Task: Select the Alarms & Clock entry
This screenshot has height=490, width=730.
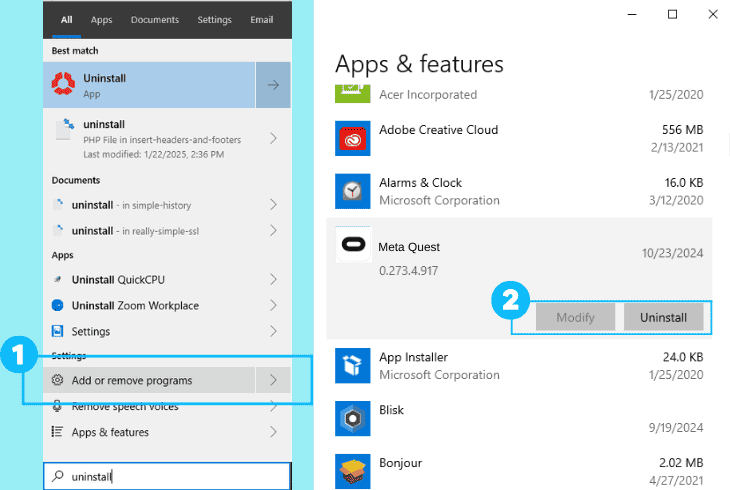Action: [519, 191]
